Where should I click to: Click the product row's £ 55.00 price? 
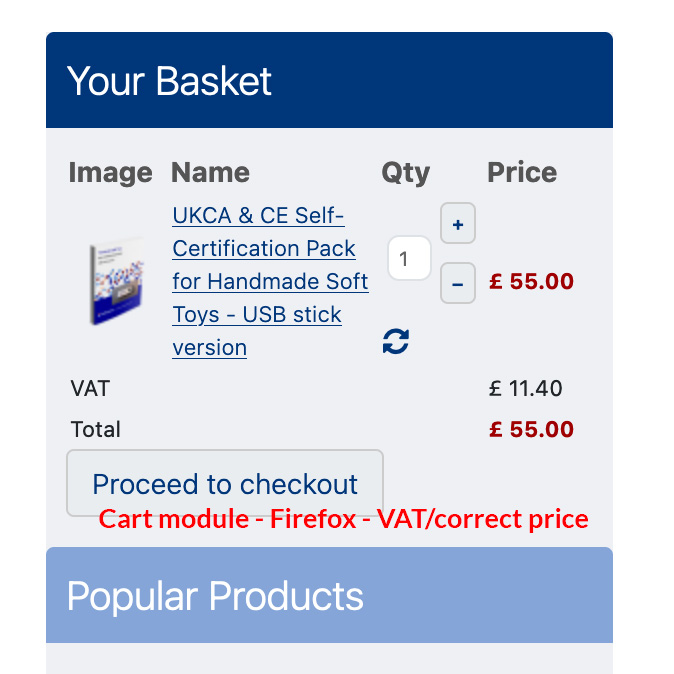pyautogui.click(x=531, y=281)
